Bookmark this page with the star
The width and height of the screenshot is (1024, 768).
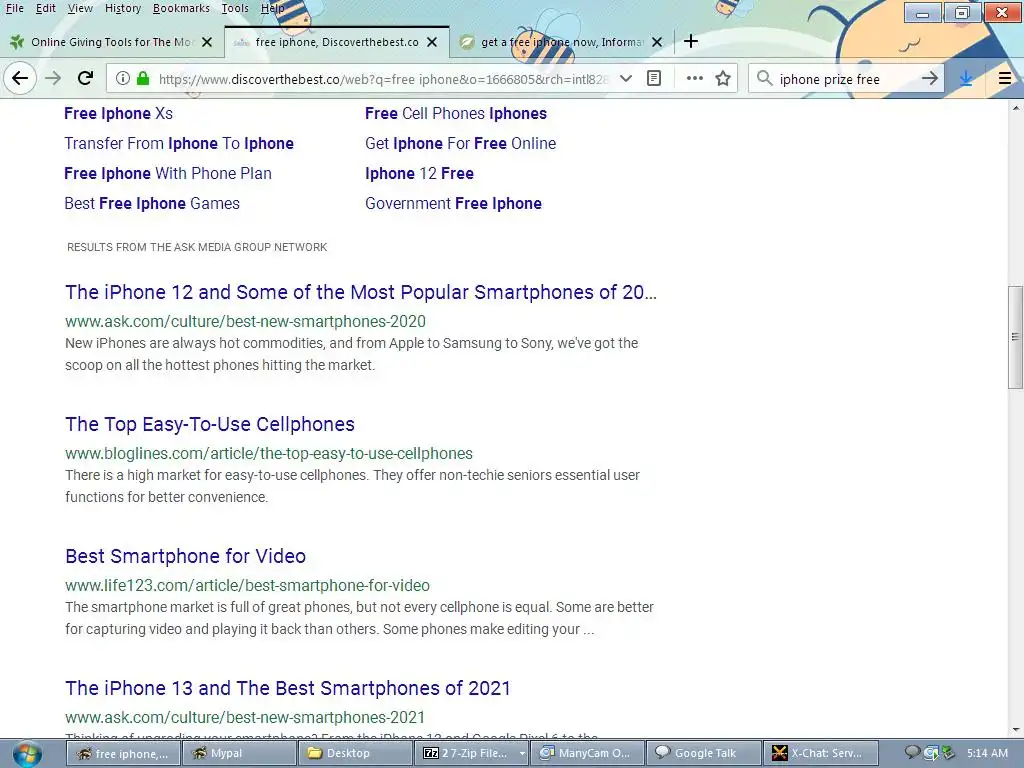(x=723, y=79)
